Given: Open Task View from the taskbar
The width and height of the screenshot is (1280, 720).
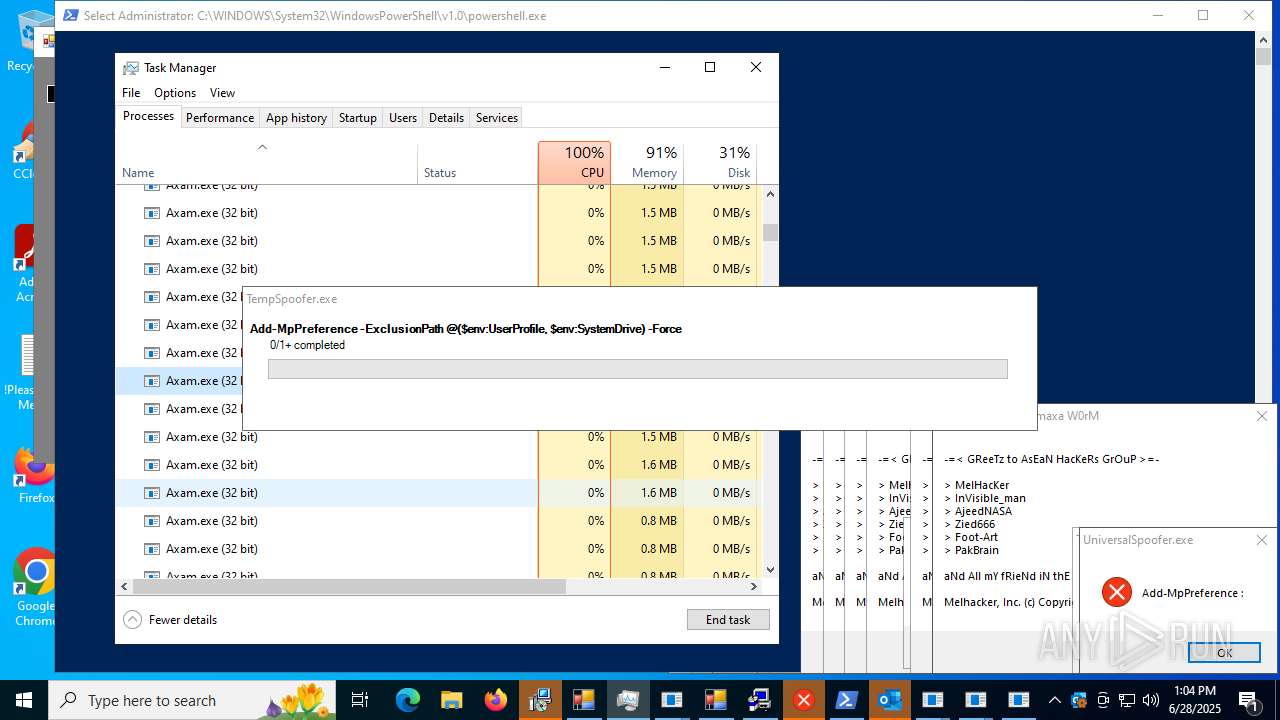Looking at the screenshot, I should 360,700.
